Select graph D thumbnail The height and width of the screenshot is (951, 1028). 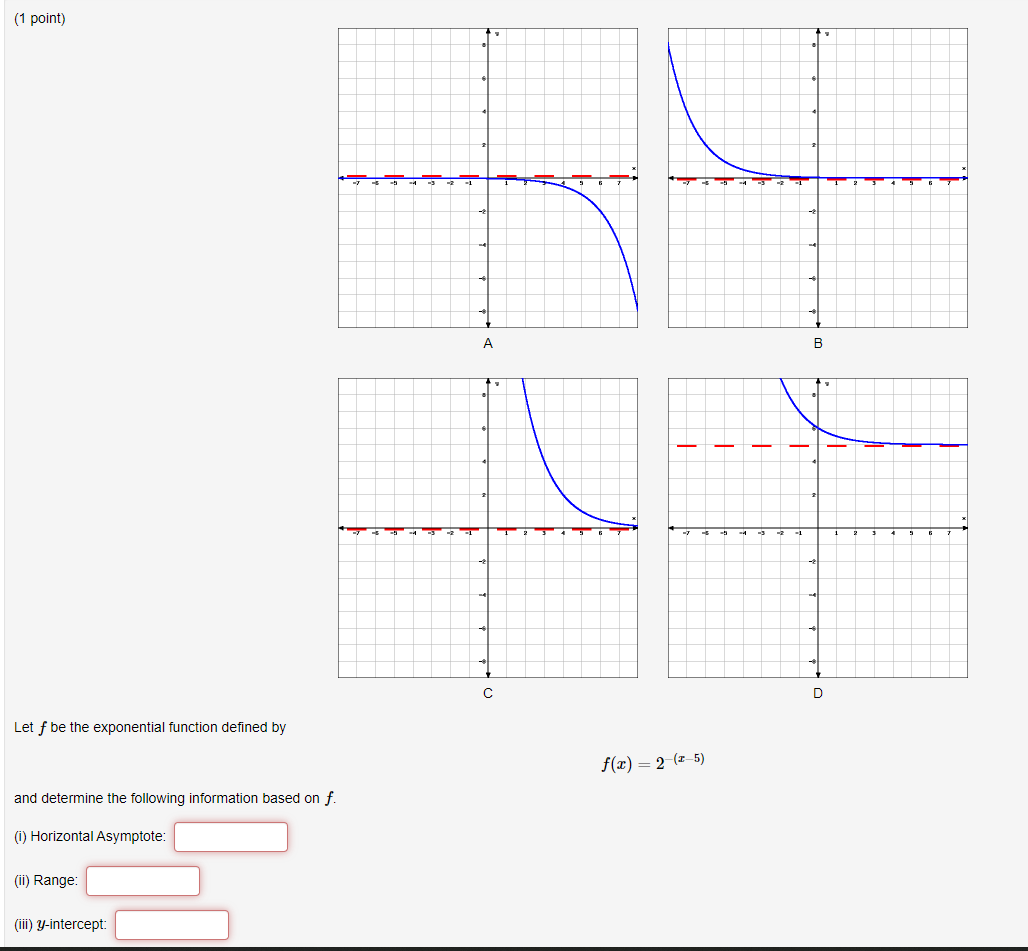click(x=818, y=527)
